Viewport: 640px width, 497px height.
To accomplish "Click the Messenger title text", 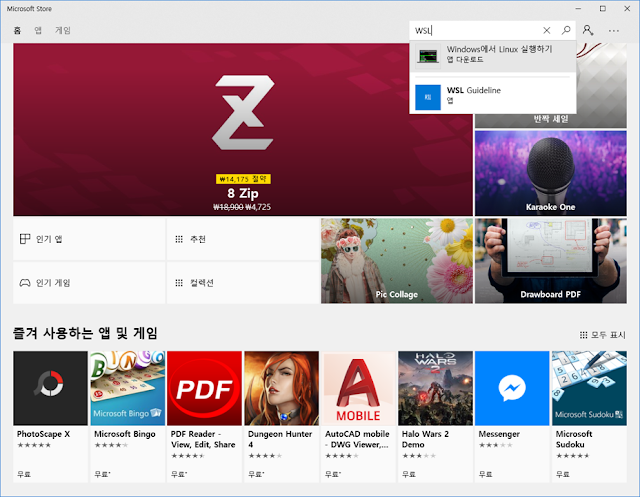I will [499, 434].
